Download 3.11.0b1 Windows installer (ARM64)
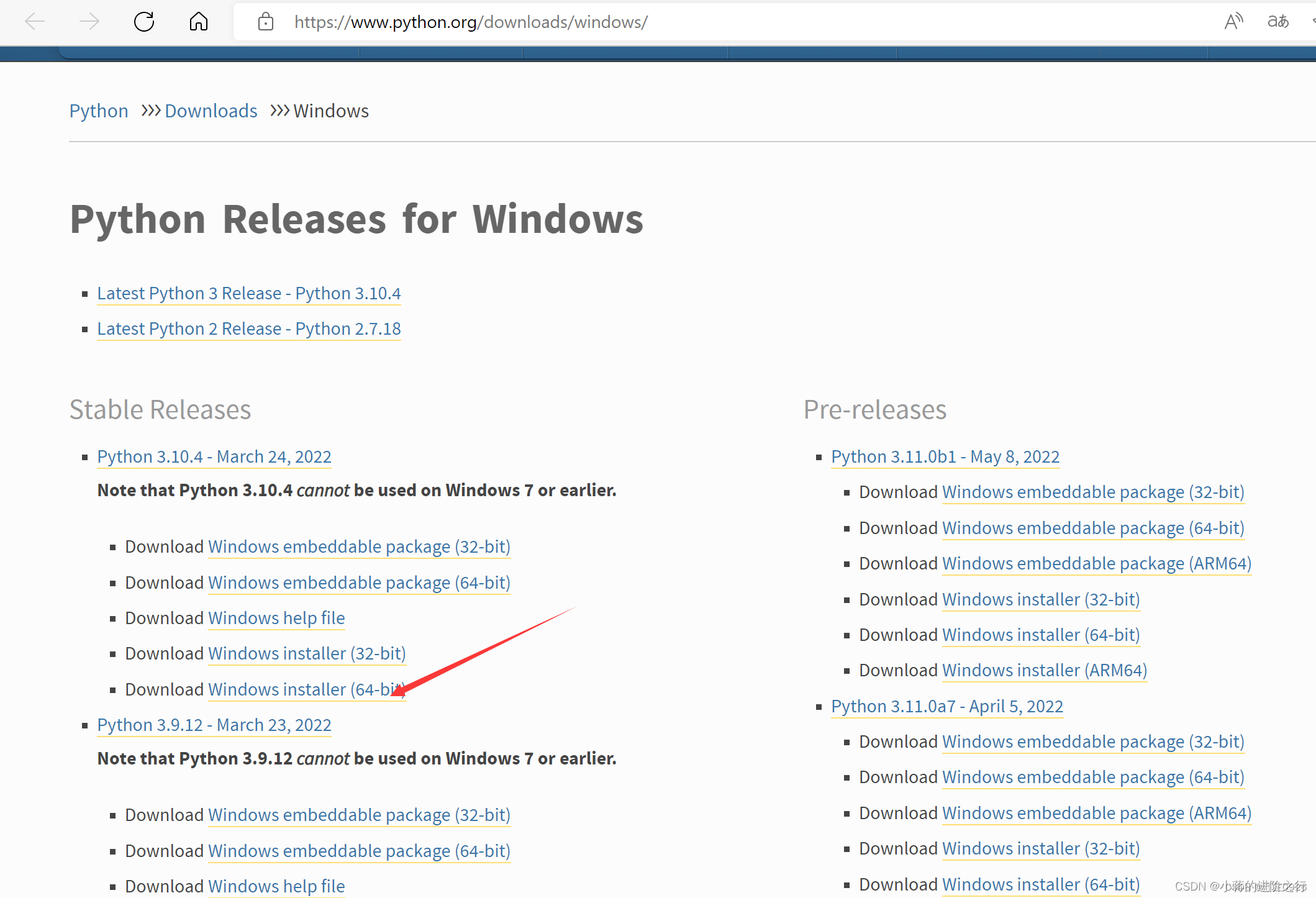This screenshot has height=898, width=1316. pos(1044,670)
